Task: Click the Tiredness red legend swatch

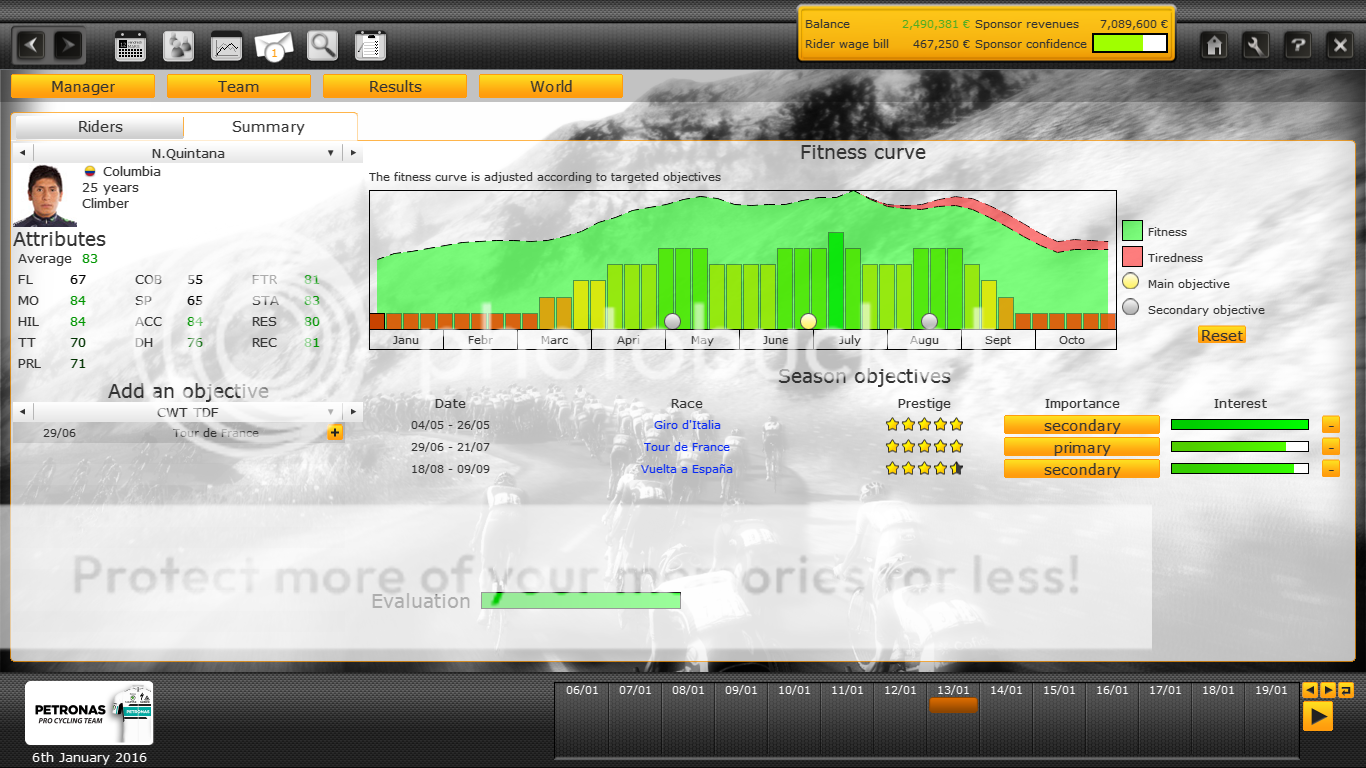Action: pos(1132,257)
